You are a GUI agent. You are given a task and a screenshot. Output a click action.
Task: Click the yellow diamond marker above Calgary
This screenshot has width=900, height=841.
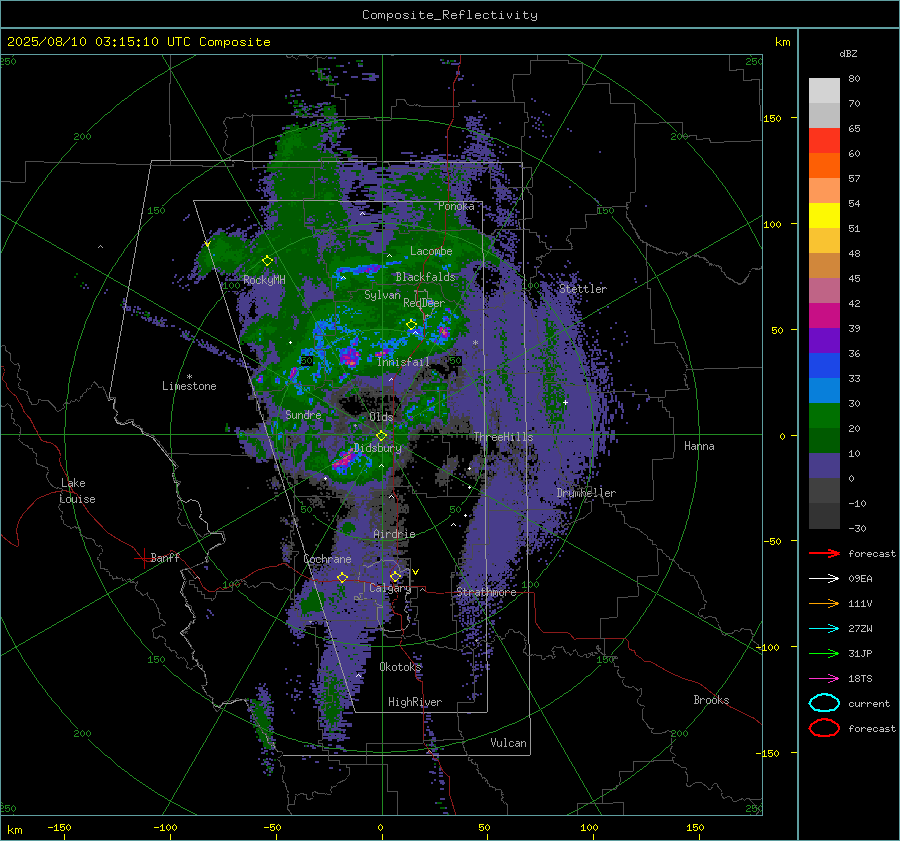click(x=395, y=576)
